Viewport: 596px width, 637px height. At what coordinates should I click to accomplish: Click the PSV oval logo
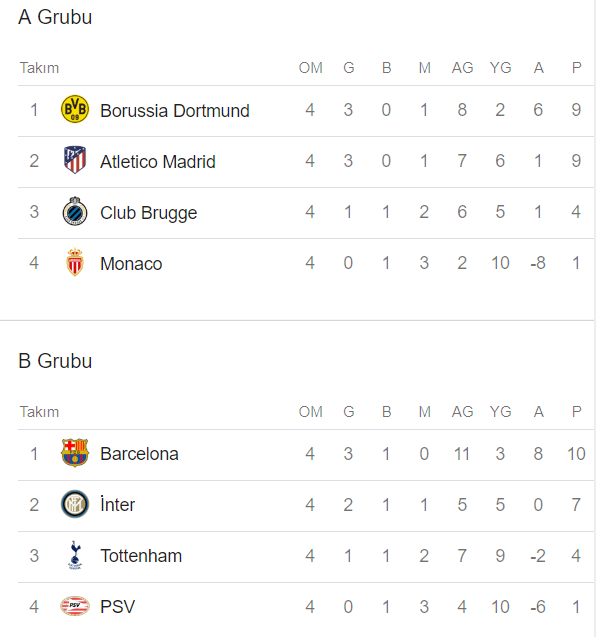[x=75, y=606]
